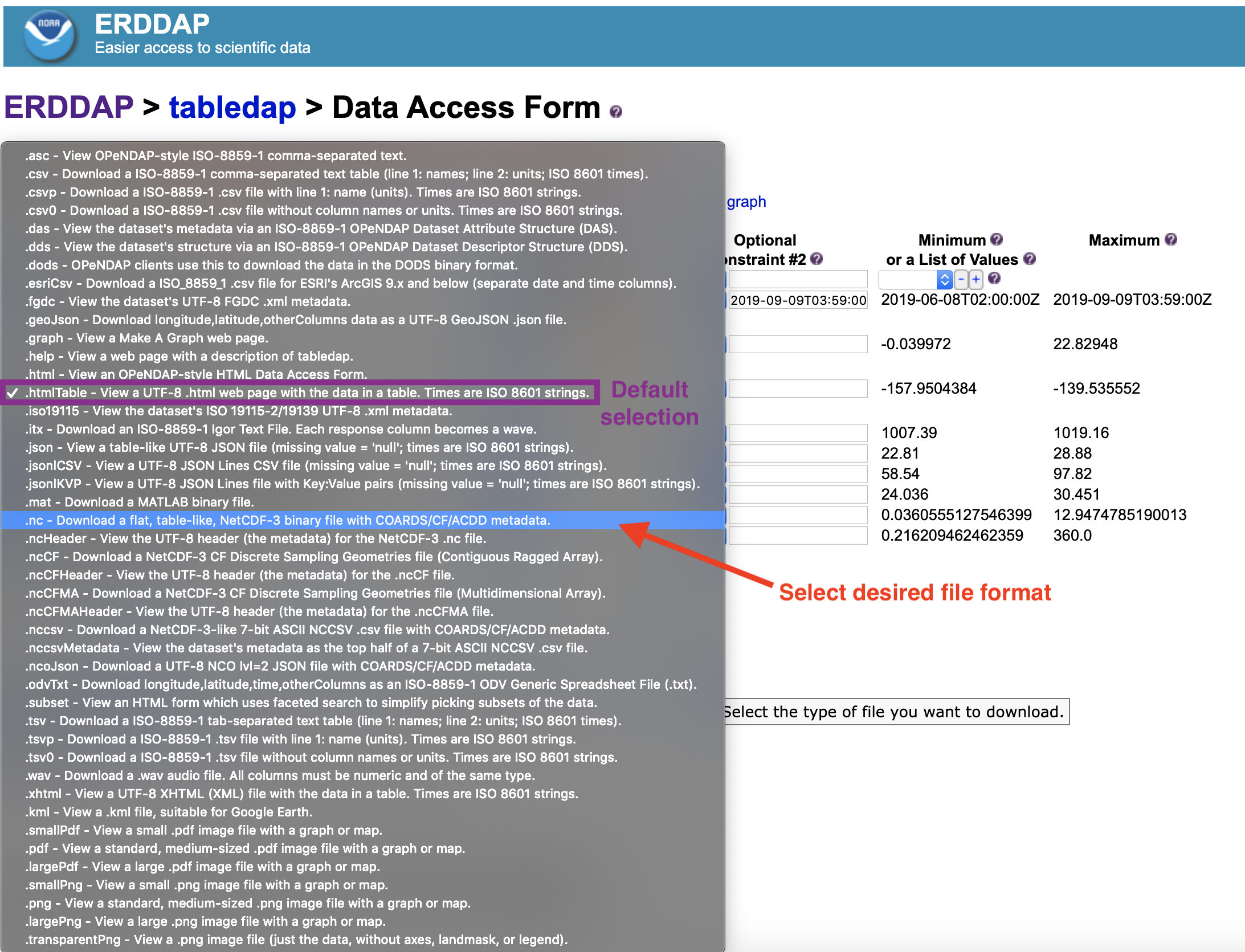Click help icon after the plus button
The image size is (1245, 952).
[994, 278]
